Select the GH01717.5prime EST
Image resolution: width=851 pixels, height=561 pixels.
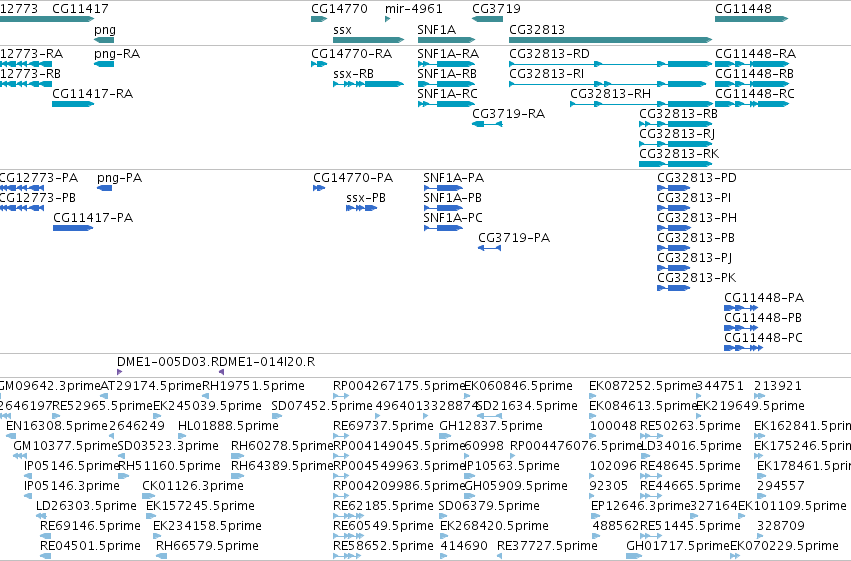click(x=634, y=556)
